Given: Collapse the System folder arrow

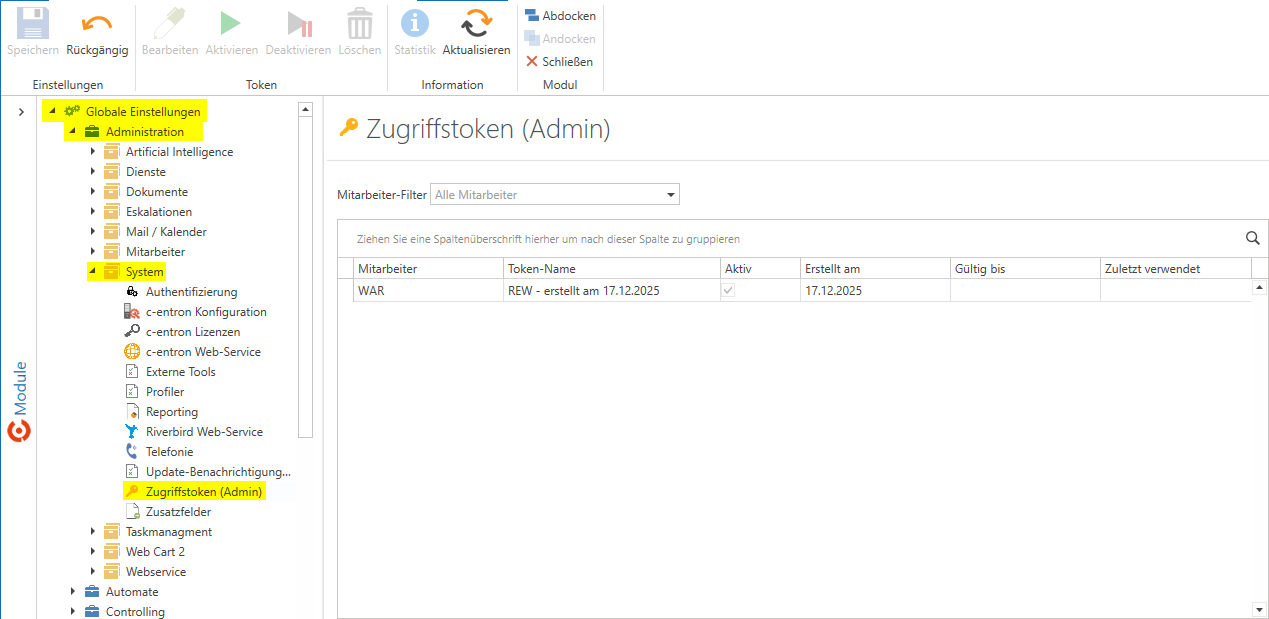Looking at the screenshot, I should click(92, 271).
